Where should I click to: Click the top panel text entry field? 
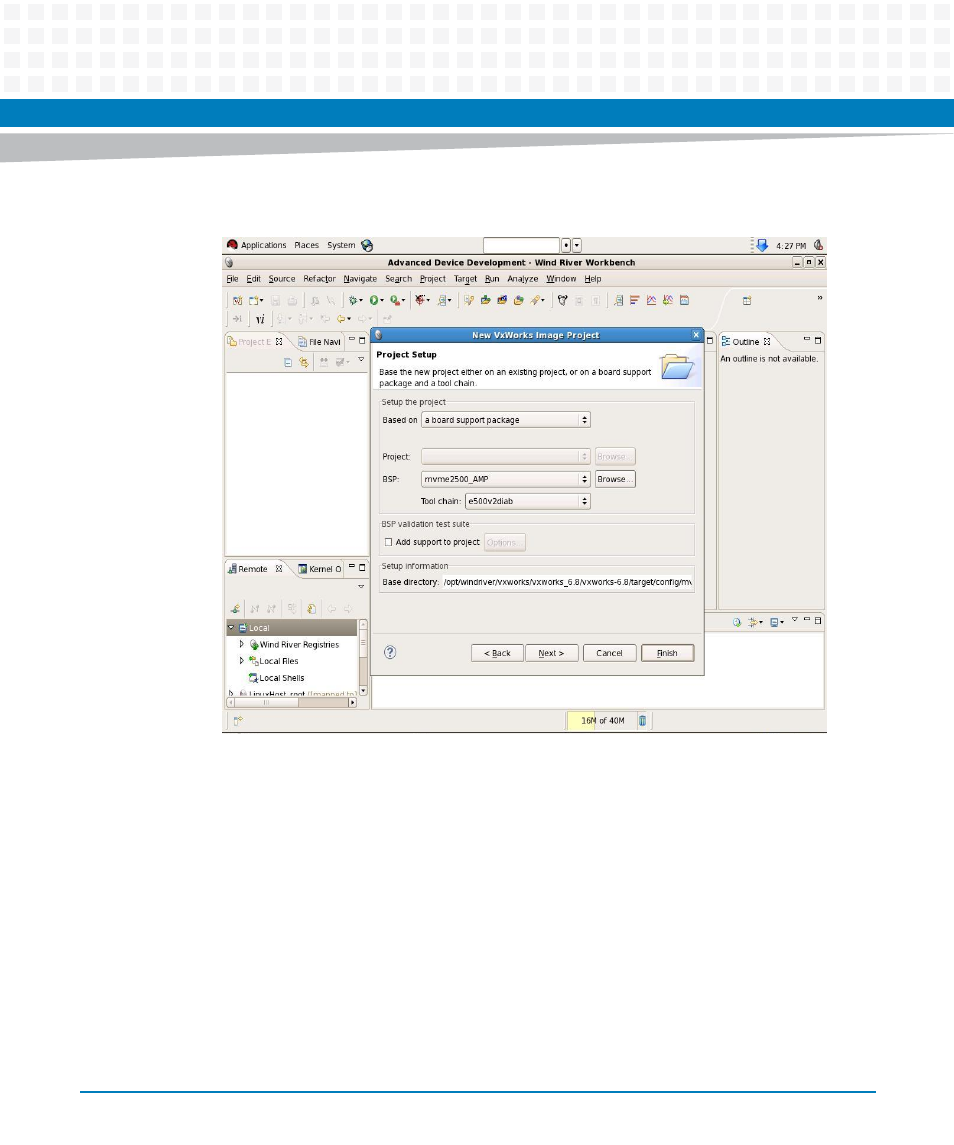(x=521, y=245)
